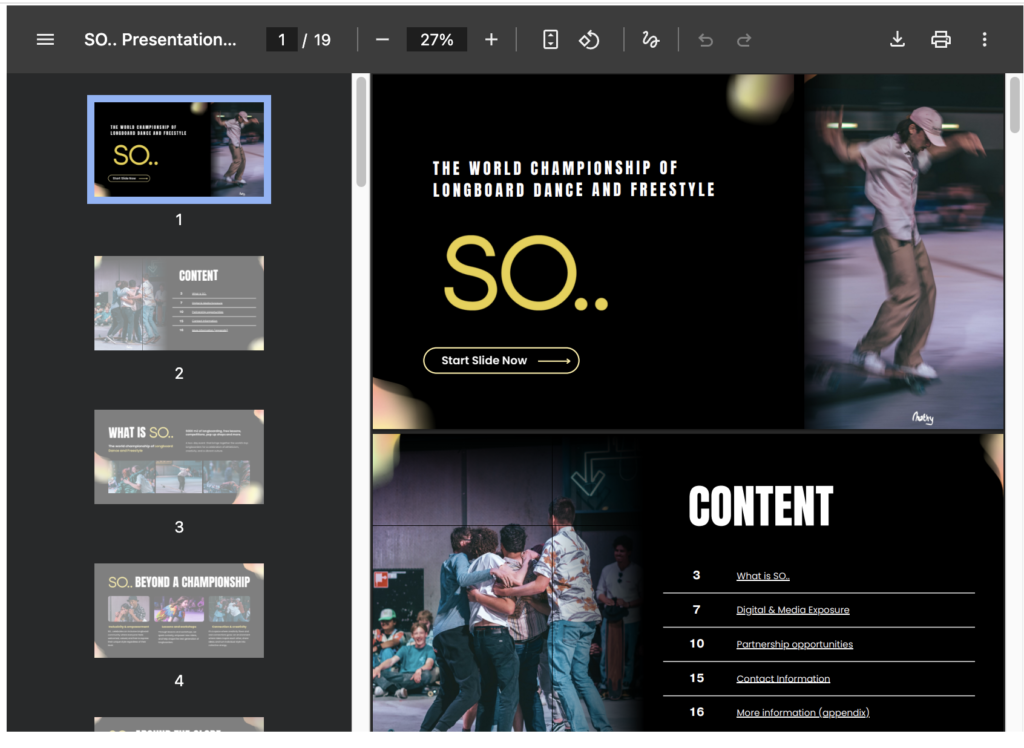Rotate the document counterclockwise

pos(589,40)
